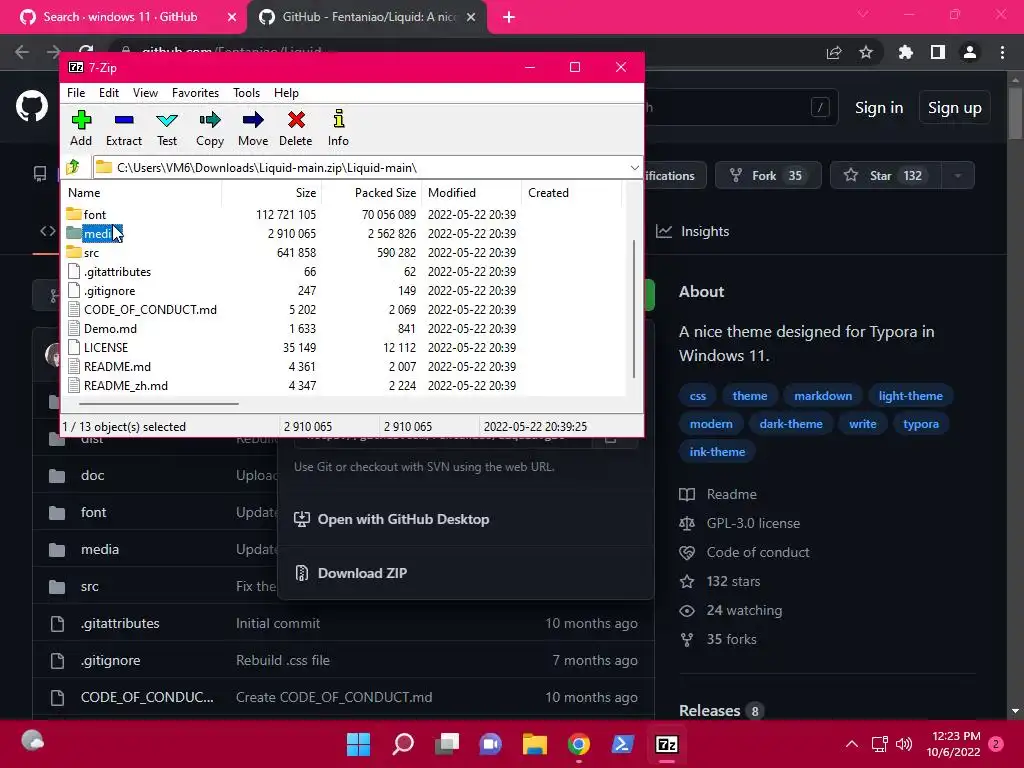Sort by the Created column header

point(571,193)
